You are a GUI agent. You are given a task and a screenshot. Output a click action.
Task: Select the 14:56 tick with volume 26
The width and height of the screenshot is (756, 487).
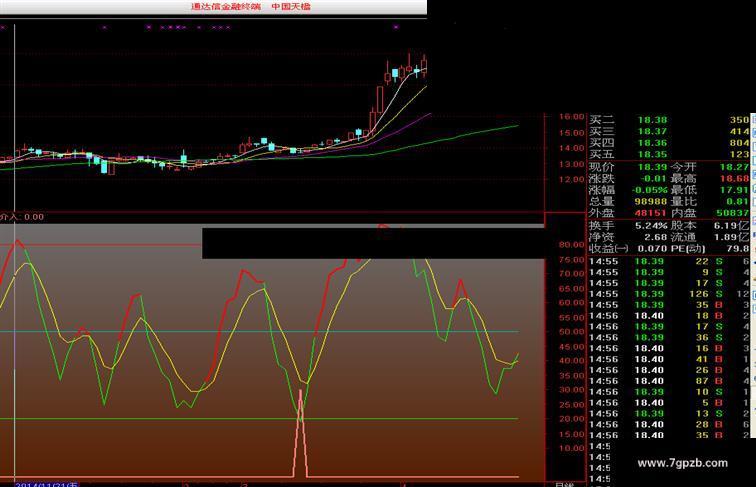pos(668,370)
